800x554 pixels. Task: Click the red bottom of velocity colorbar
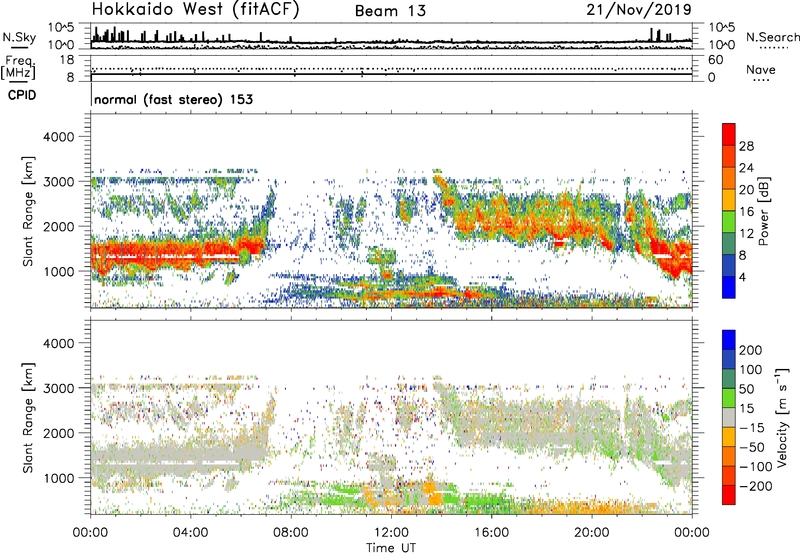click(729, 495)
